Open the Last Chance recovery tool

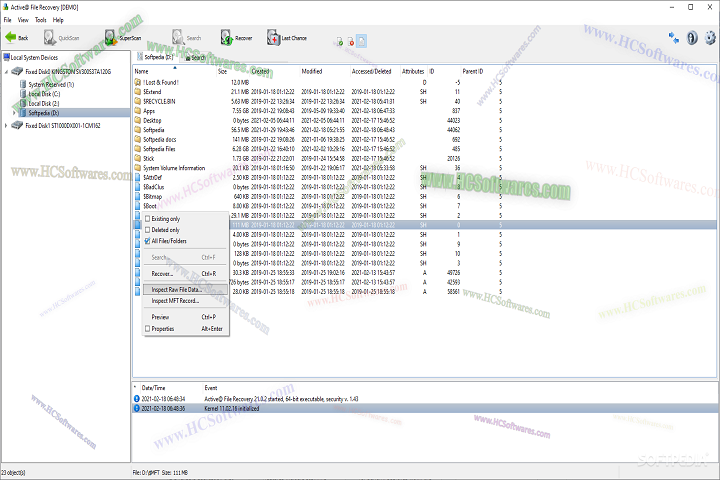click(287, 38)
